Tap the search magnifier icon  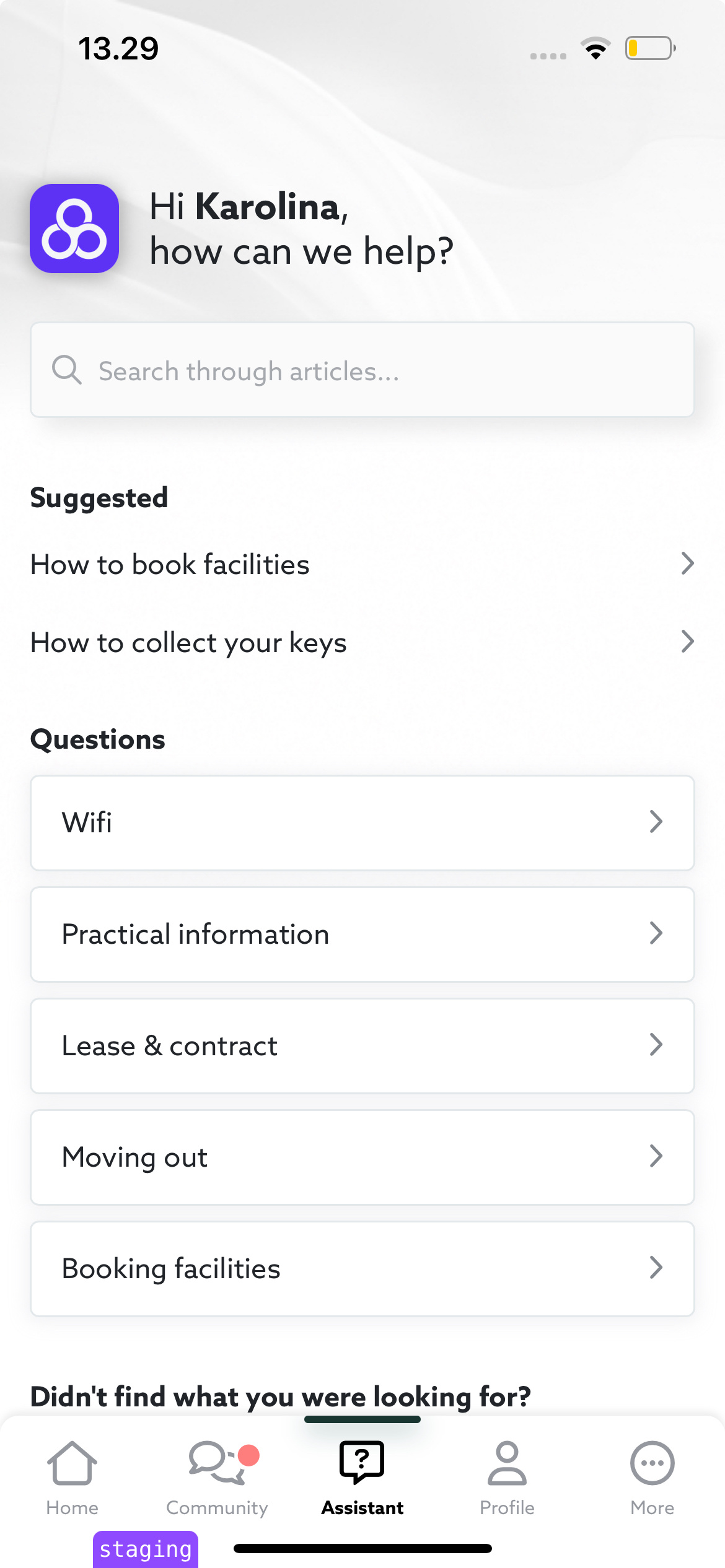click(x=66, y=370)
